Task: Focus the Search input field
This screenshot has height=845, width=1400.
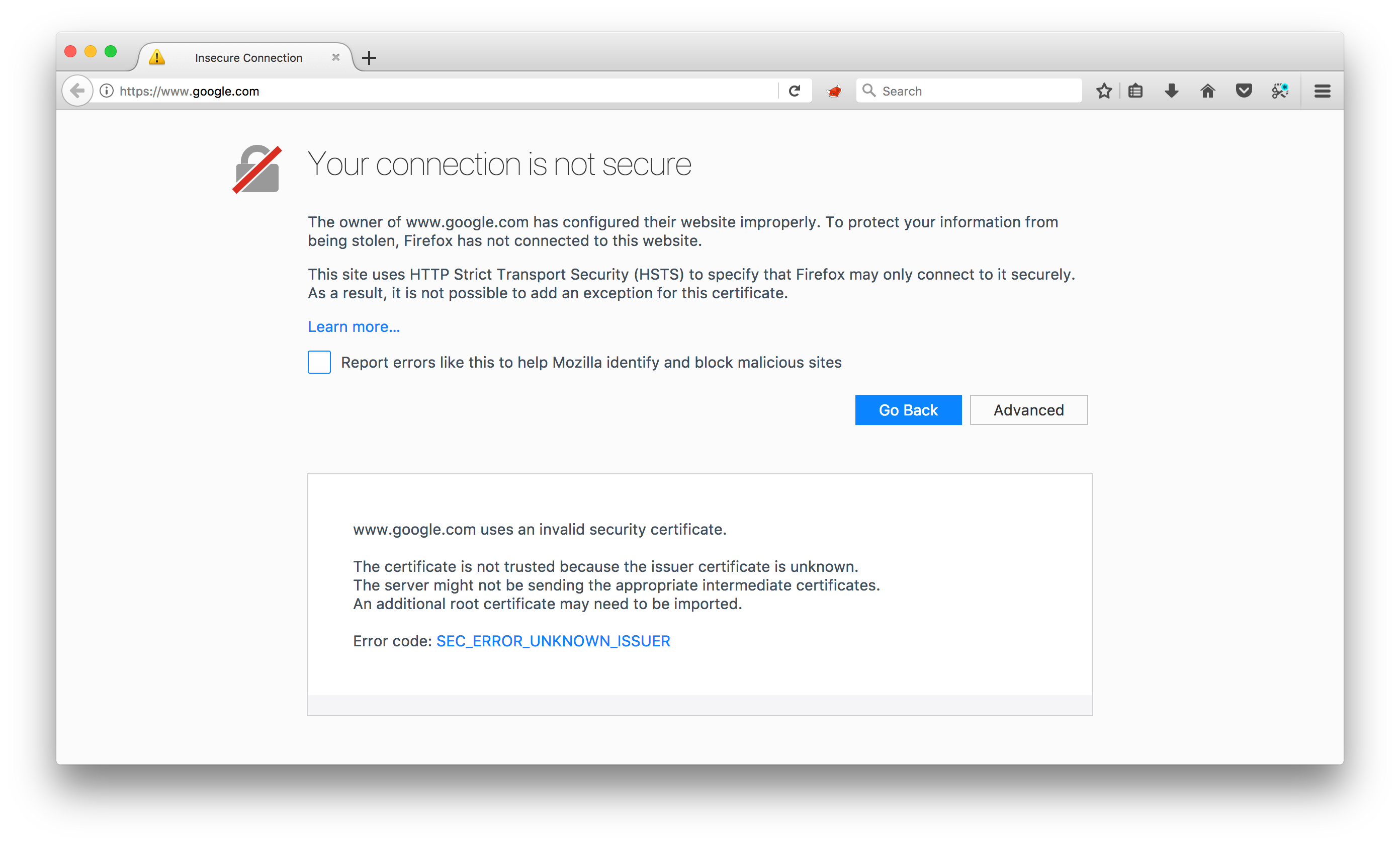Action: click(969, 91)
